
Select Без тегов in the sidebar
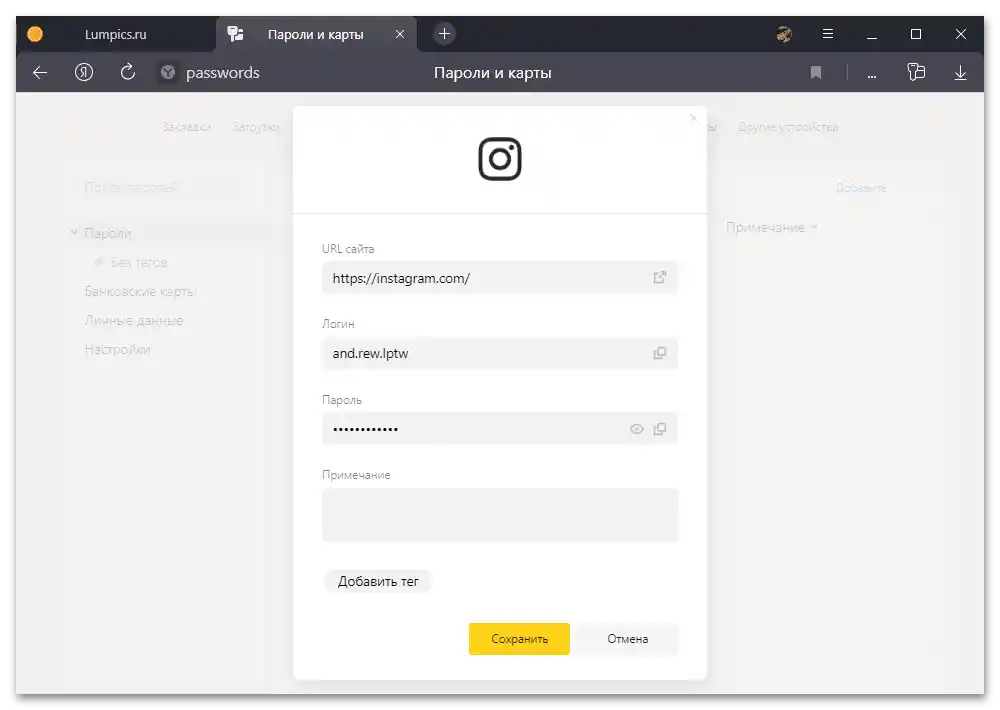coord(138,262)
